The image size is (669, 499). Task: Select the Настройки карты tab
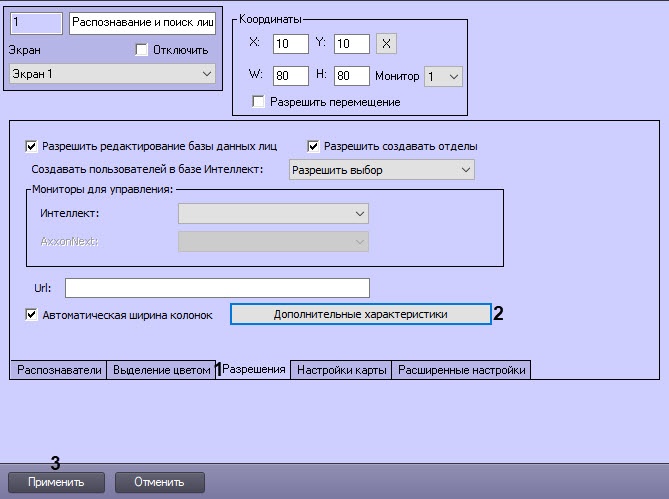pos(341,370)
